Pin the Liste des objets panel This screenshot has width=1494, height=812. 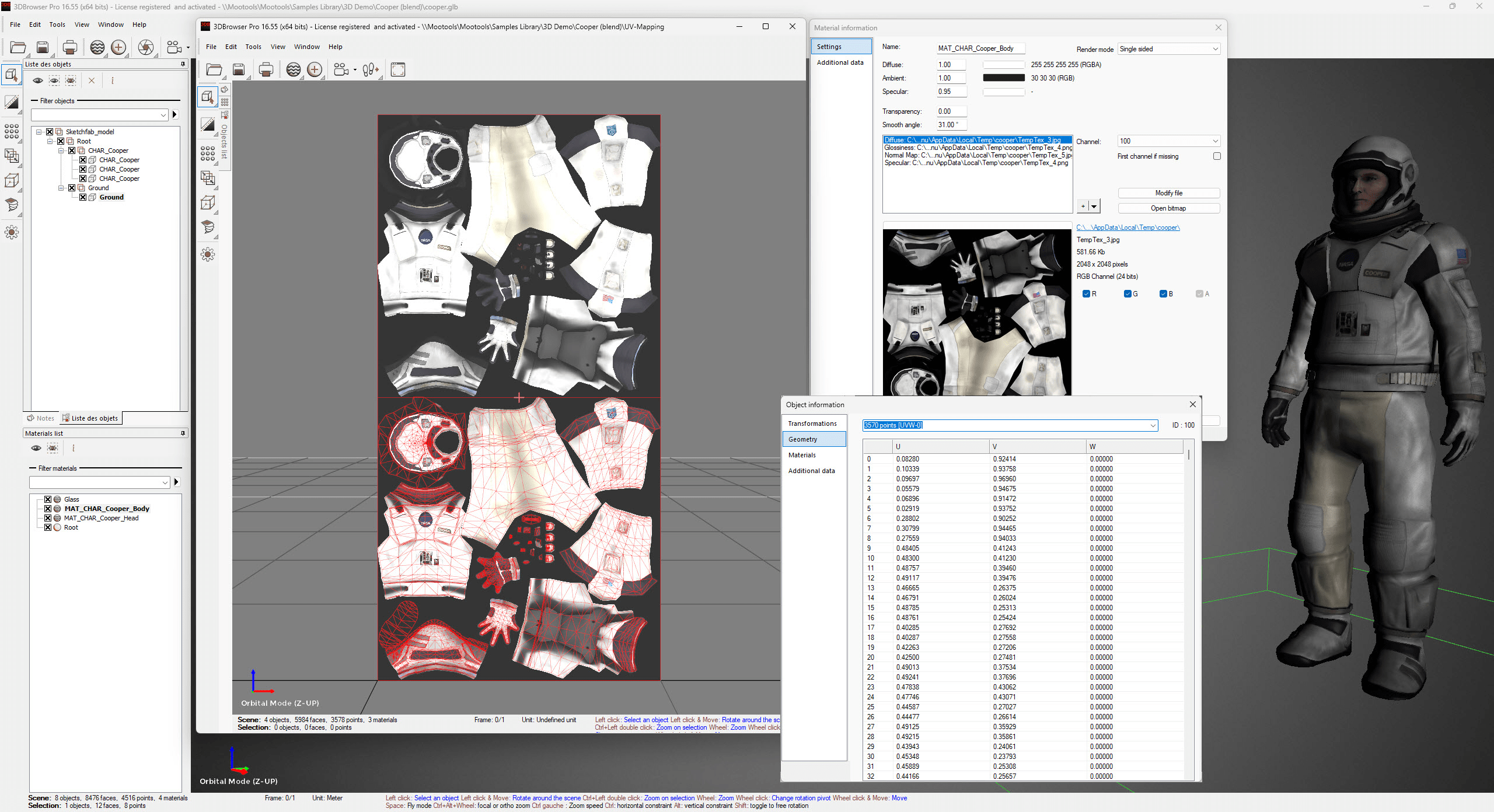183,64
